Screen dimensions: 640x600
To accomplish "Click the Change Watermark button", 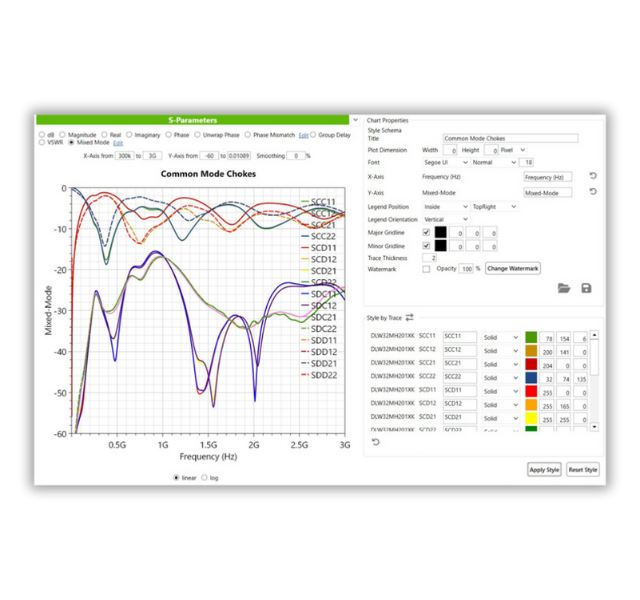I will pyautogui.click(x=513, y=269).
